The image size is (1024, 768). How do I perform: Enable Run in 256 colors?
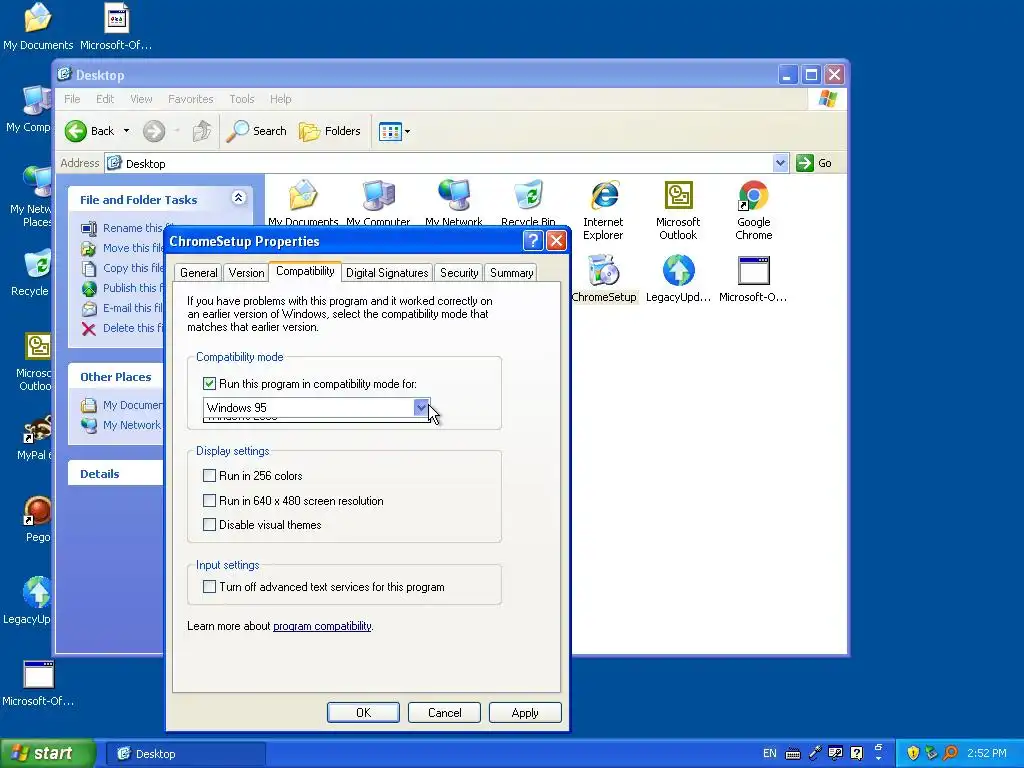210,475
